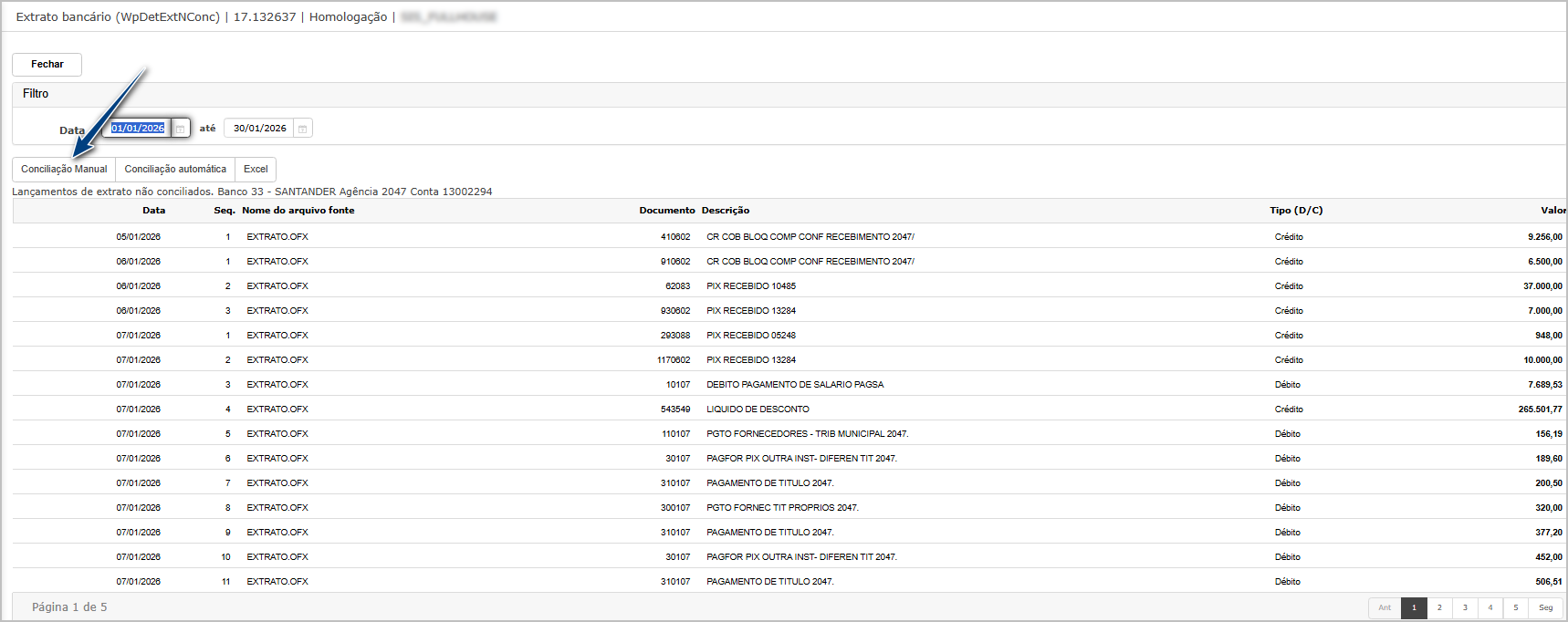
Task: Click the Tipo (D/C) column header
Action: pyautogui.click(x=1295, y=211)
